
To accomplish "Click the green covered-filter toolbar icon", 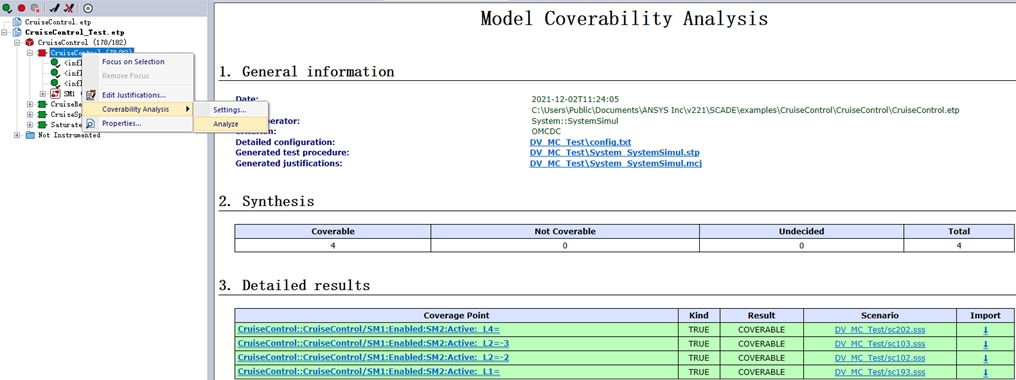I will click(x=7, y=8).
